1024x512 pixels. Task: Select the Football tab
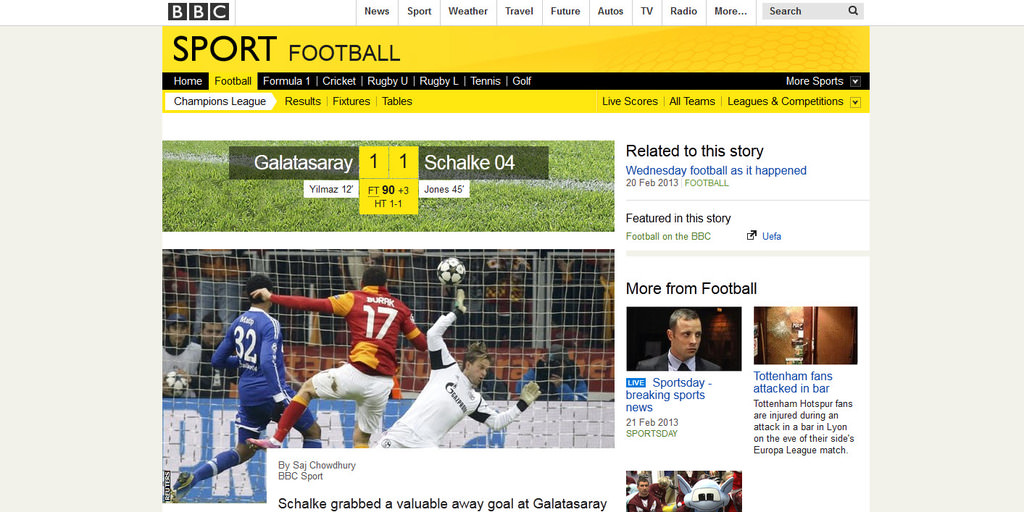233,81
